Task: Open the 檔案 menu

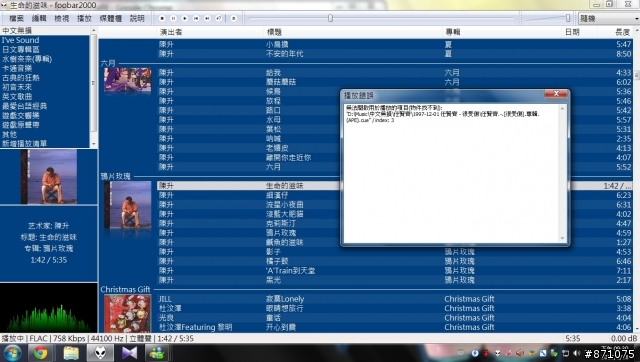Action: (16, 18)
